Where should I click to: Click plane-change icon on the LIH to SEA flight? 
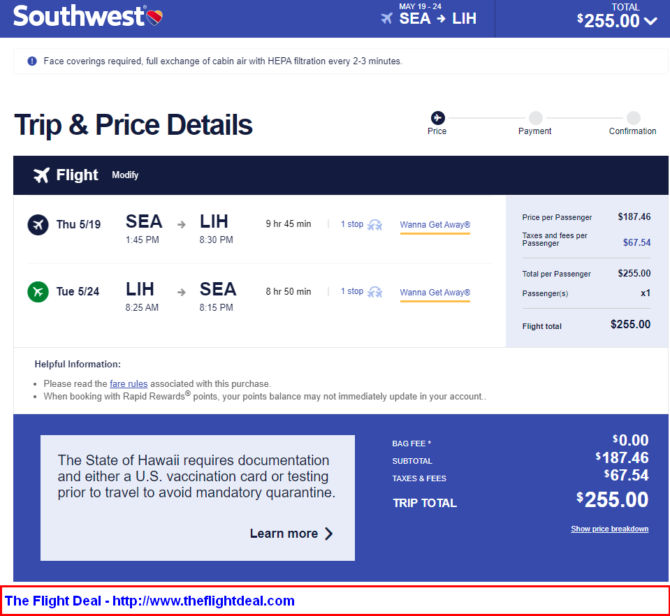click(375, 292)
